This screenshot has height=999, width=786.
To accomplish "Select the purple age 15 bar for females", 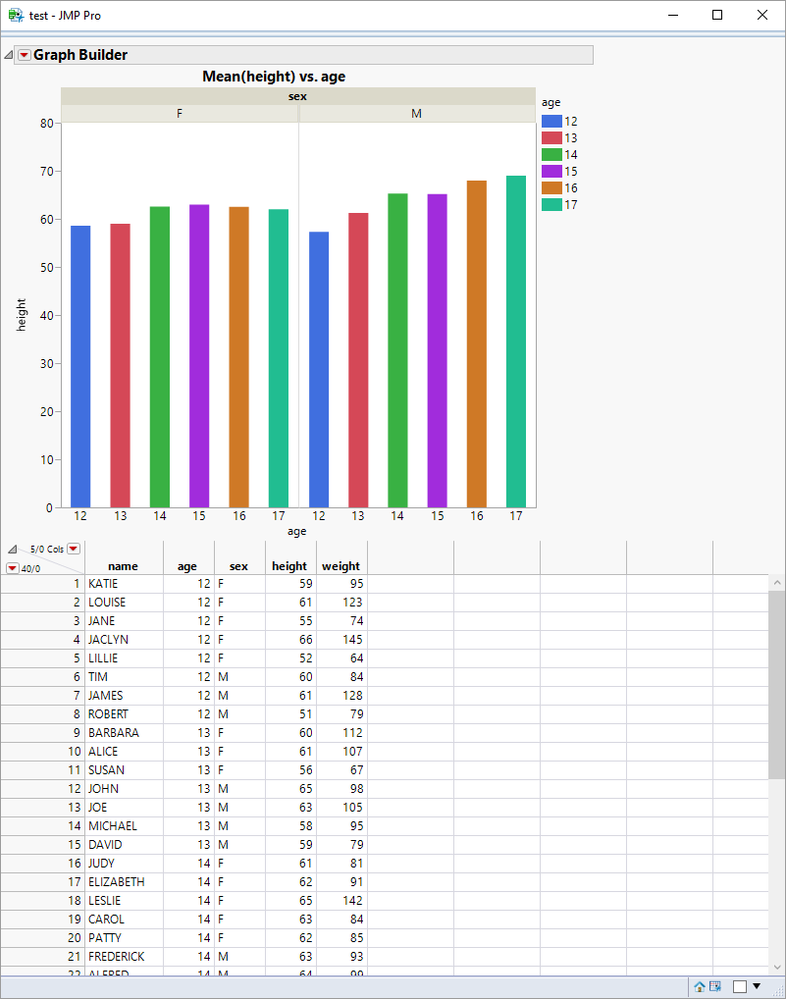I will coord(199,356).
